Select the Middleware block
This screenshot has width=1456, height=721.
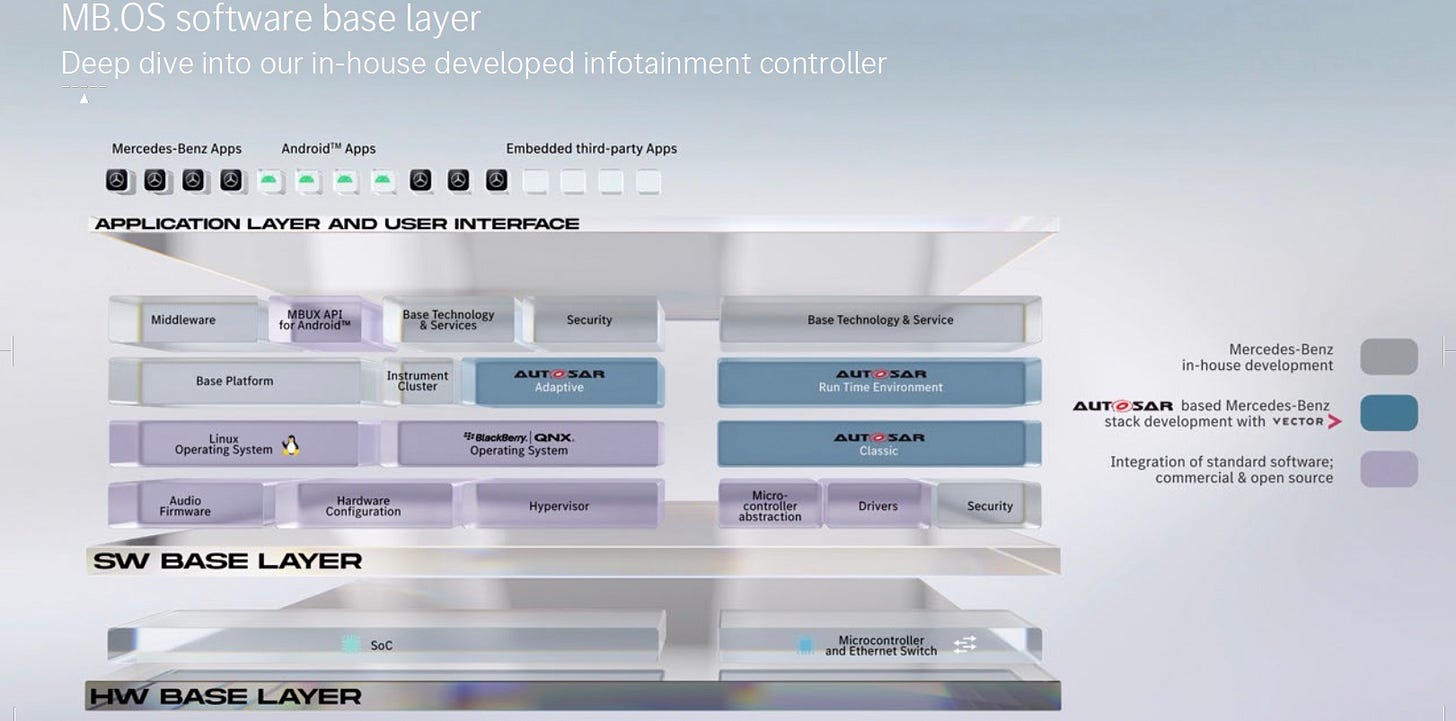point(184,320)
